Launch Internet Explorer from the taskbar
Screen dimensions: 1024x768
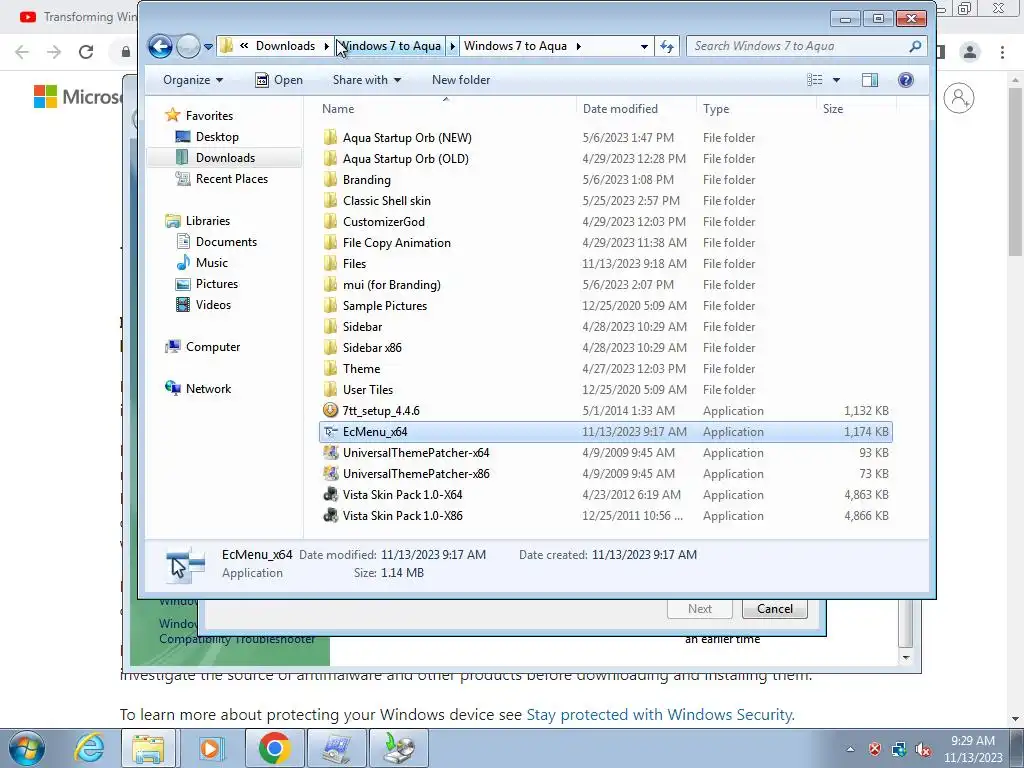click(89, 748)
